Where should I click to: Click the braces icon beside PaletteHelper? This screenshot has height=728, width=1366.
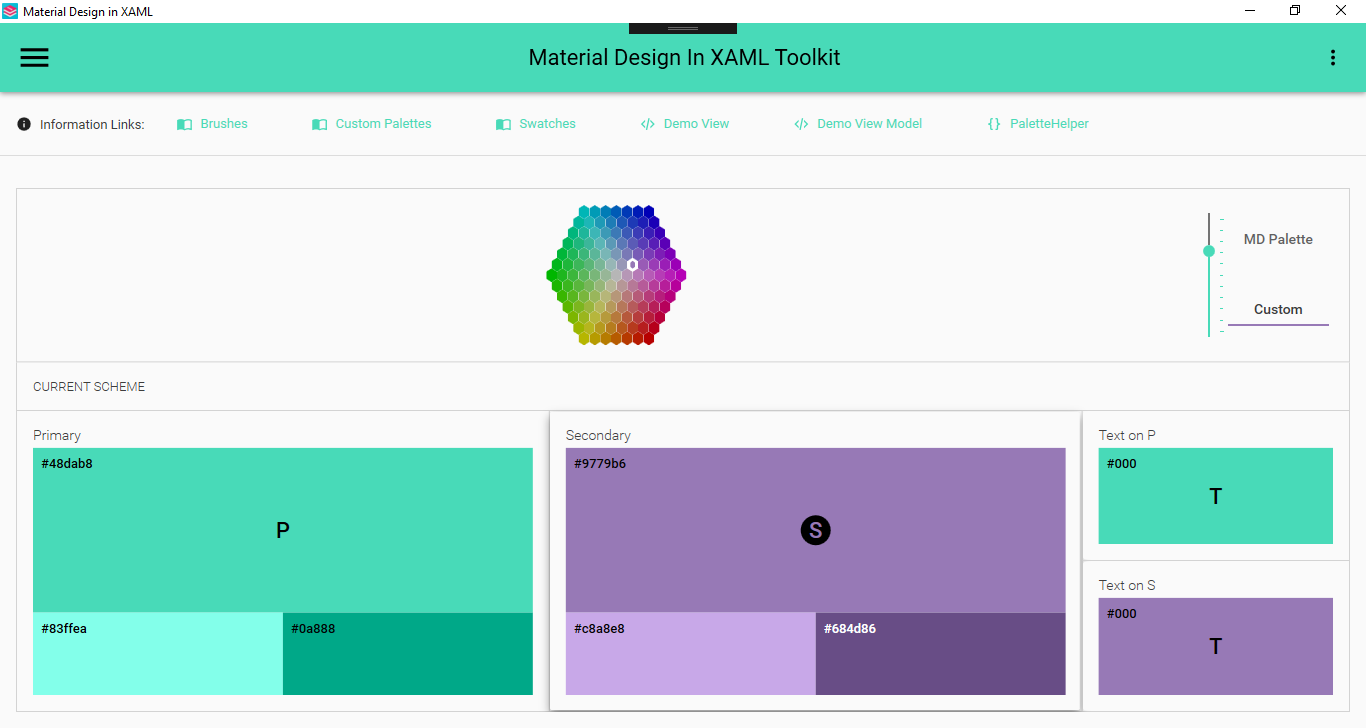994,123
